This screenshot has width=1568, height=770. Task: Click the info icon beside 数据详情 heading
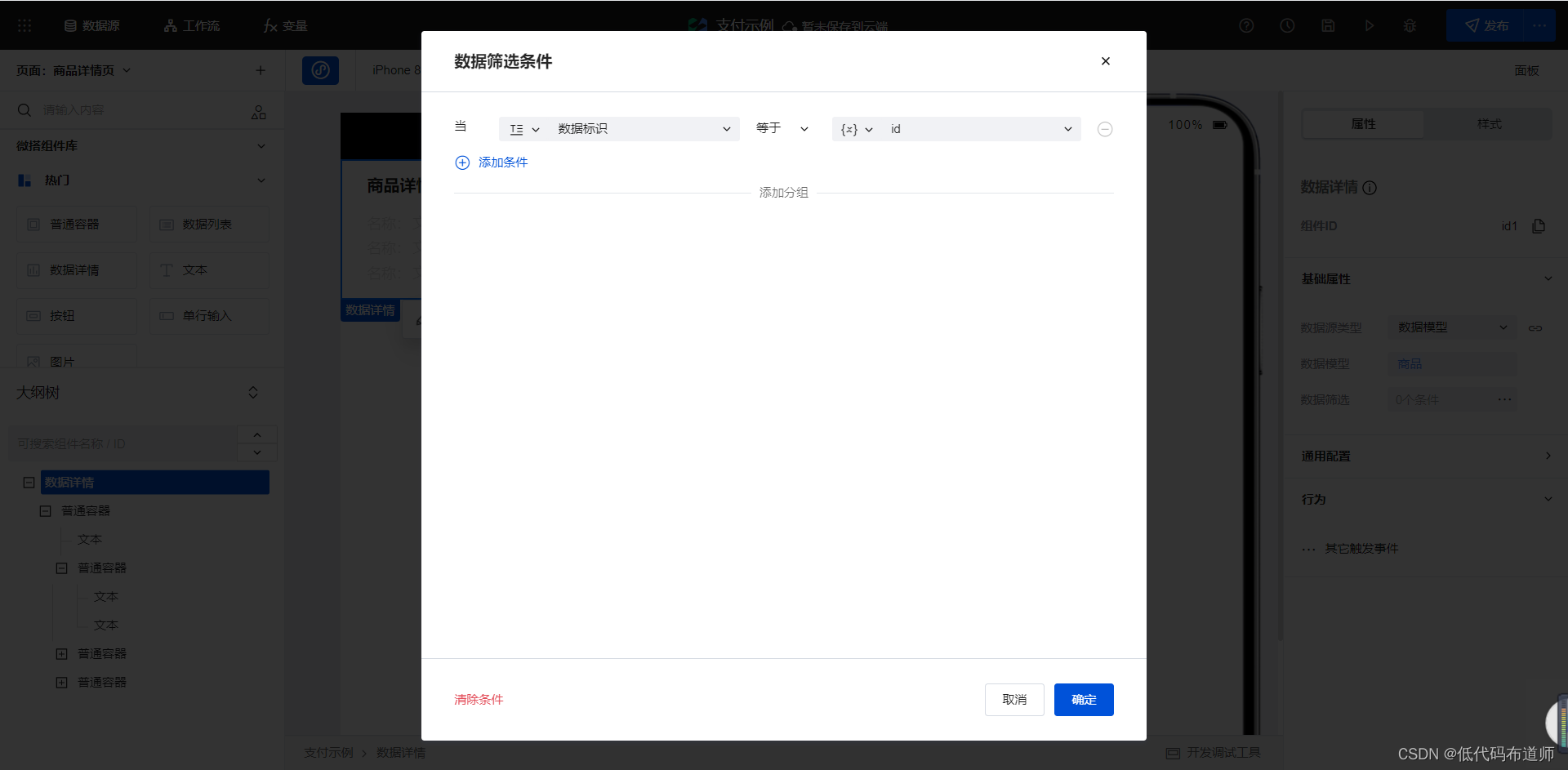click(x=1370, y=188)
